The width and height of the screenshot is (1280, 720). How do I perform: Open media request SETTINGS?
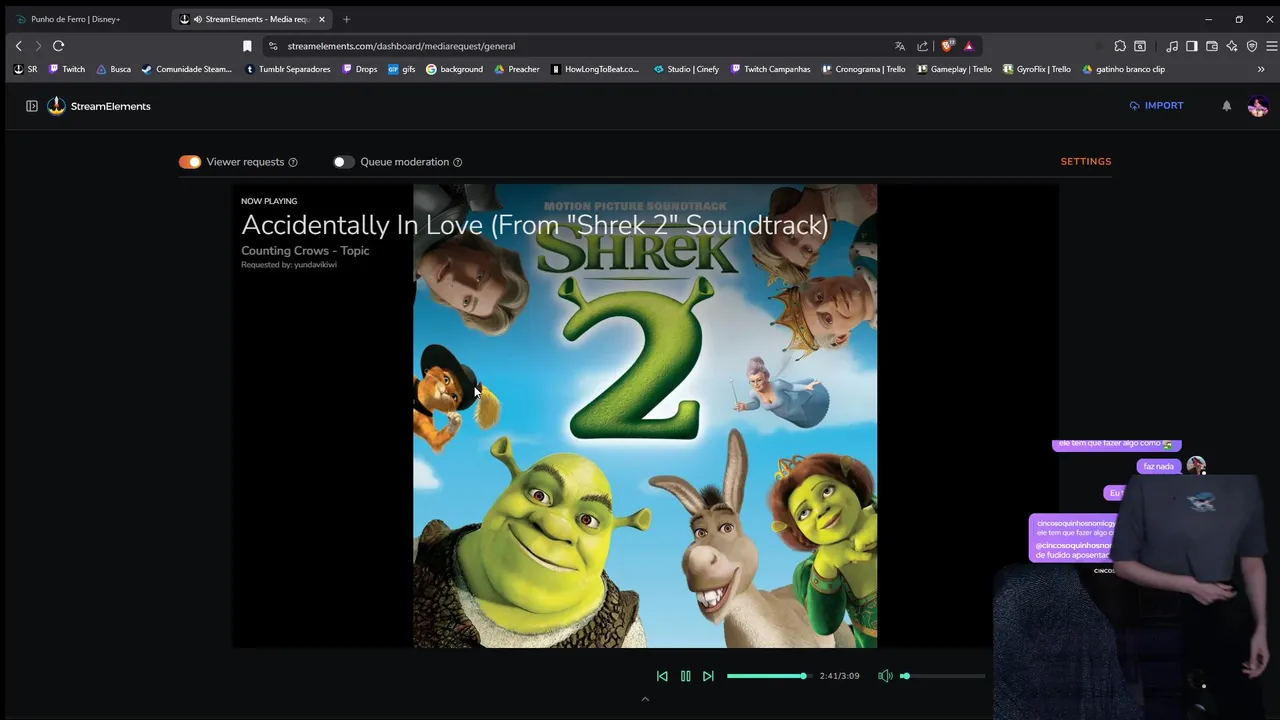[1086, 161]
